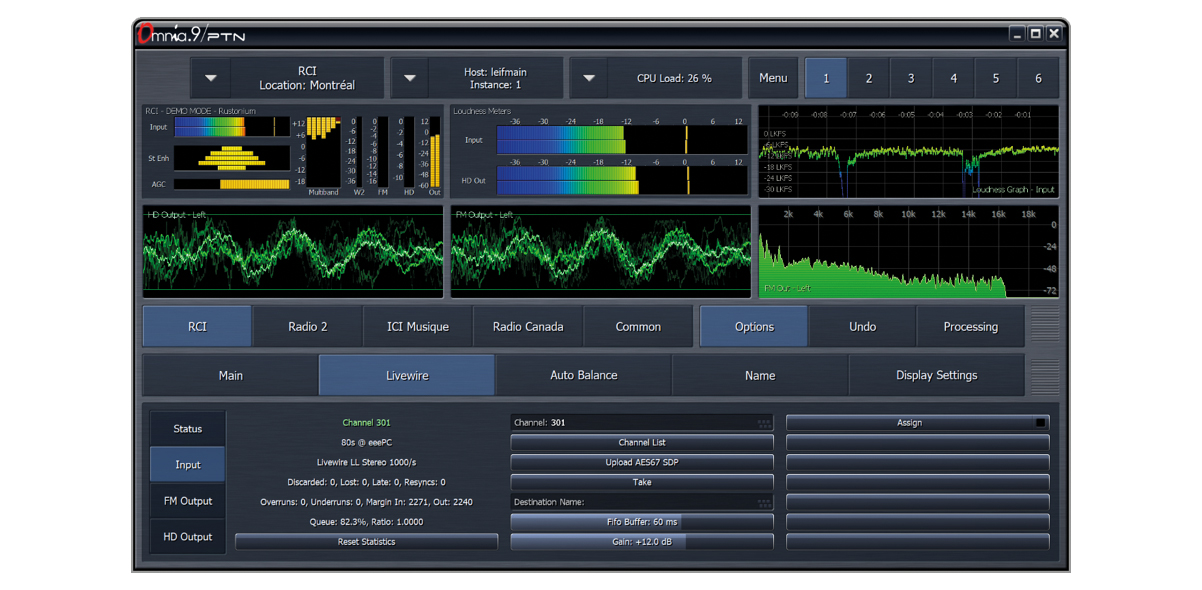Screen dimensions: 1202x590
Task: Select preset slot 5
Action: (996, 78)
